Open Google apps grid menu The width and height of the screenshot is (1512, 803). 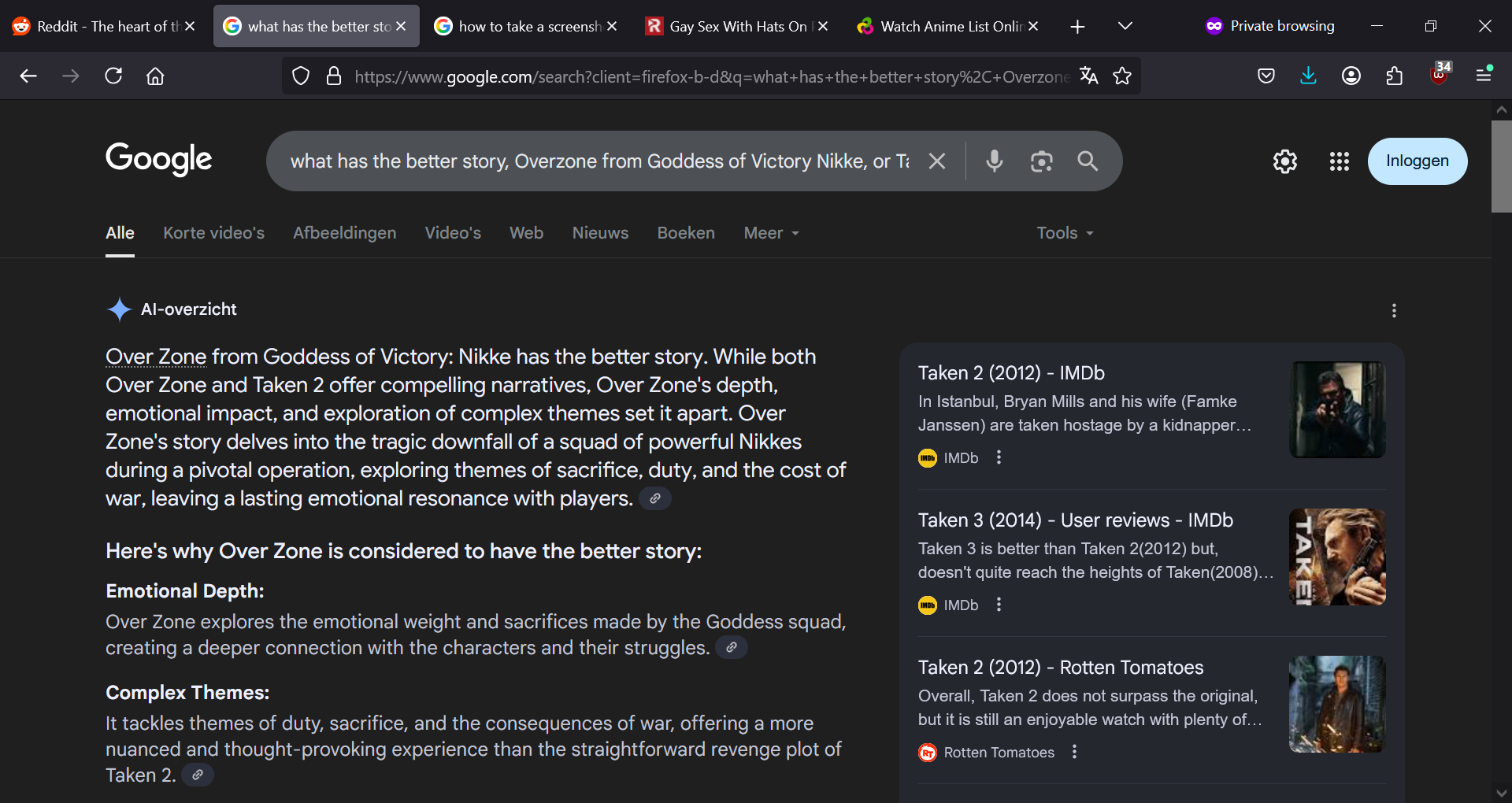click(x=1339, y=161)
